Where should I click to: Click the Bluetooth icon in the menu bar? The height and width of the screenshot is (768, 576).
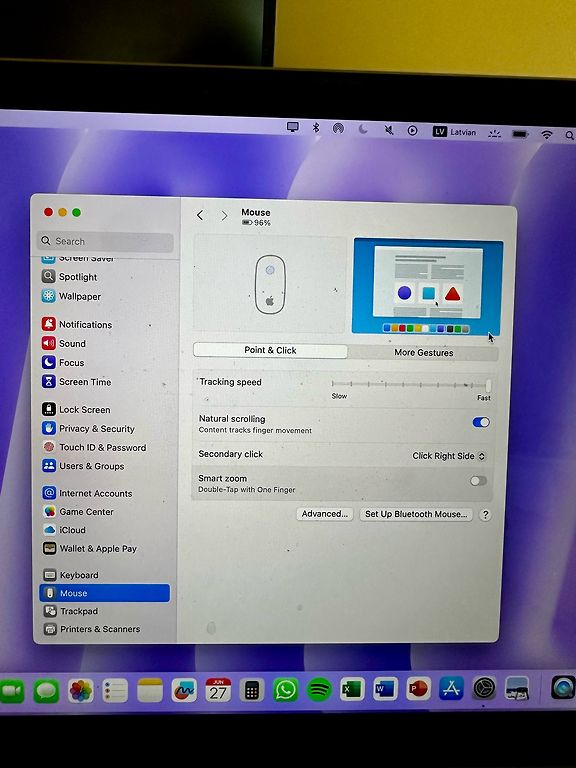[x=316, y=128]
